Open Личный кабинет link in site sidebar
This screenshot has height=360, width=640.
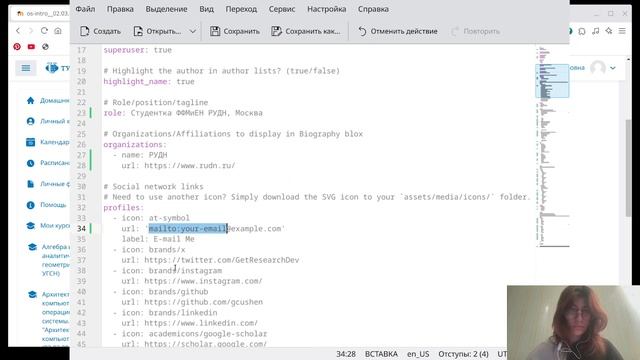pyautogui.click(x=48, y=121)
